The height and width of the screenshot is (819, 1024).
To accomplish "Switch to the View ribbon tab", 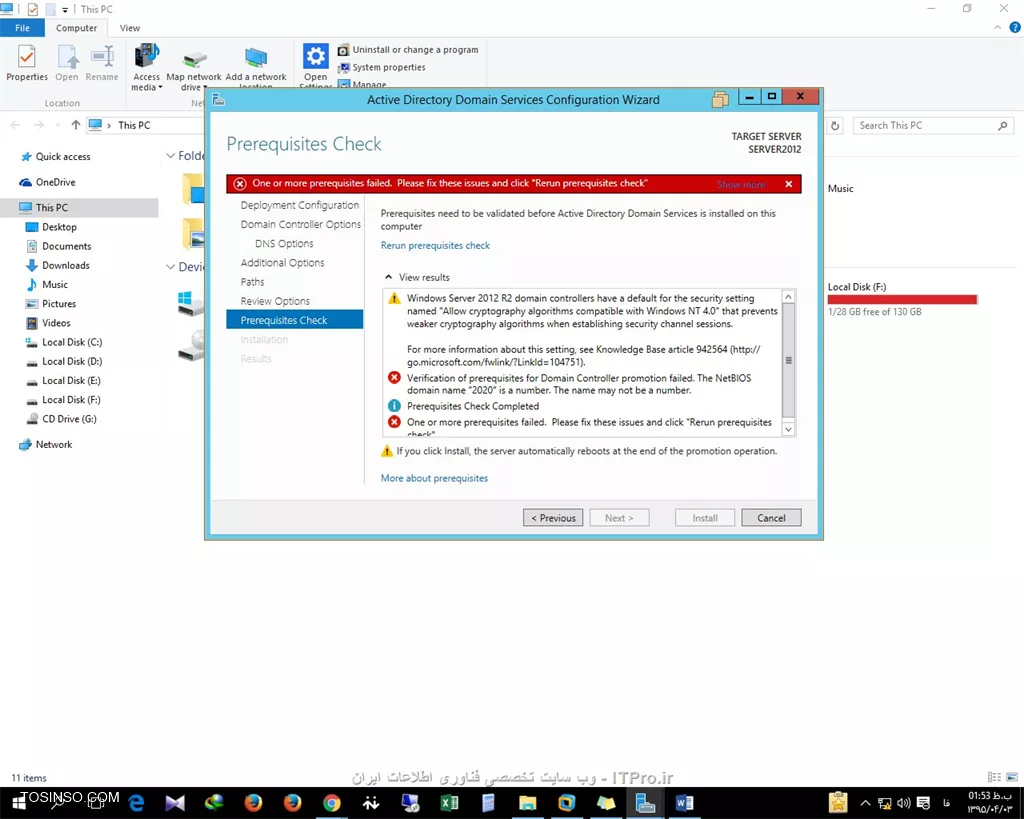I will pos(129,28).
